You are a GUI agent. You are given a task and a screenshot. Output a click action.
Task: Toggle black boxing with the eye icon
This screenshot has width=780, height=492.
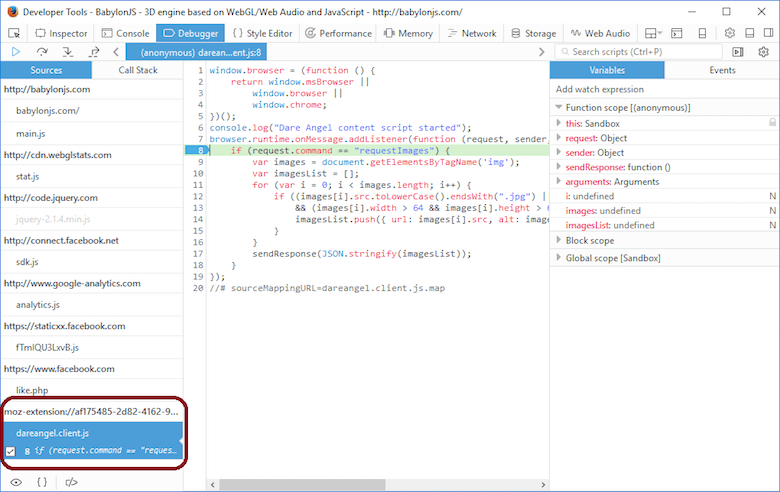point(15,482)
